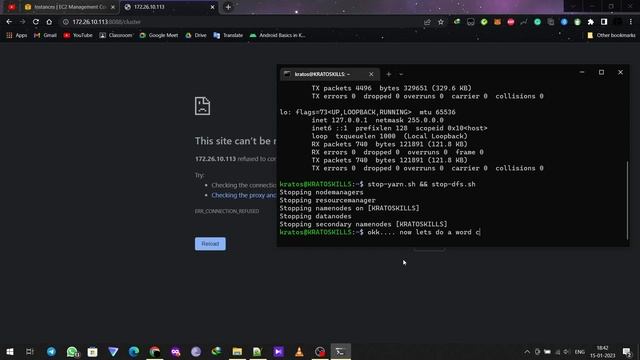This screenshot has width=640, height=360.
Task: Open File Explorer from taskbar
Action: (x=237, y=351)
